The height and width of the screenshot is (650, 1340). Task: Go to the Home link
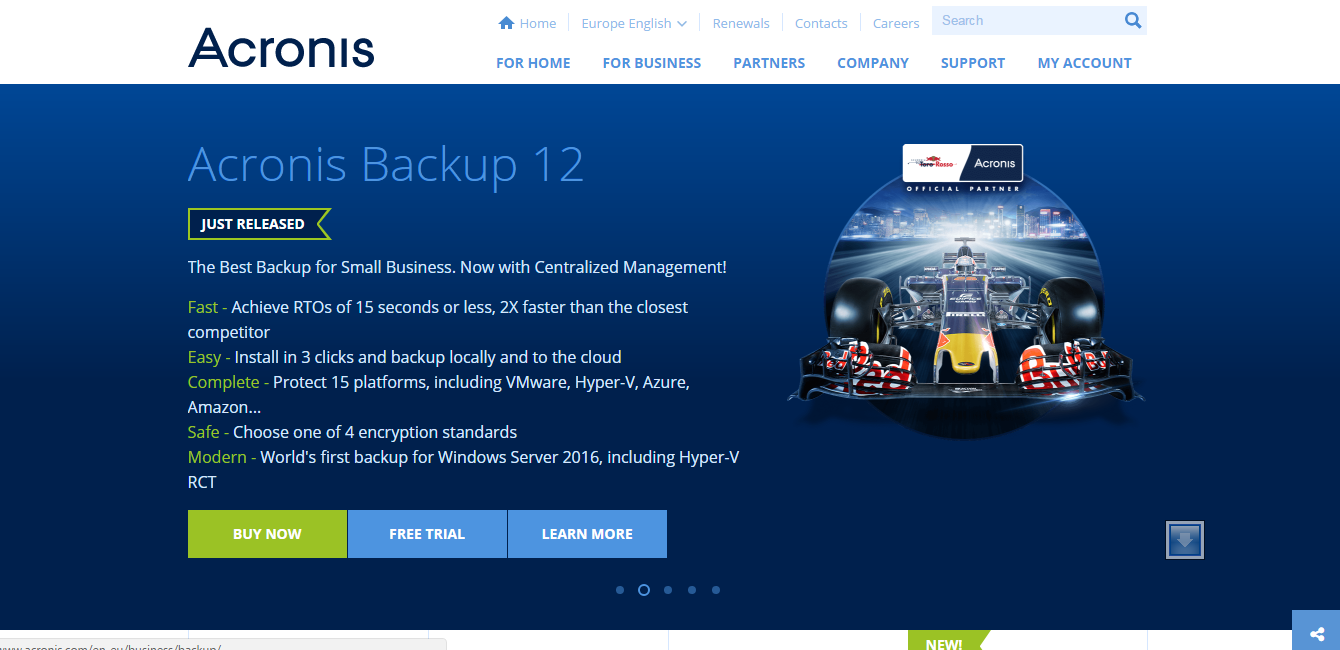pos(538,23)
